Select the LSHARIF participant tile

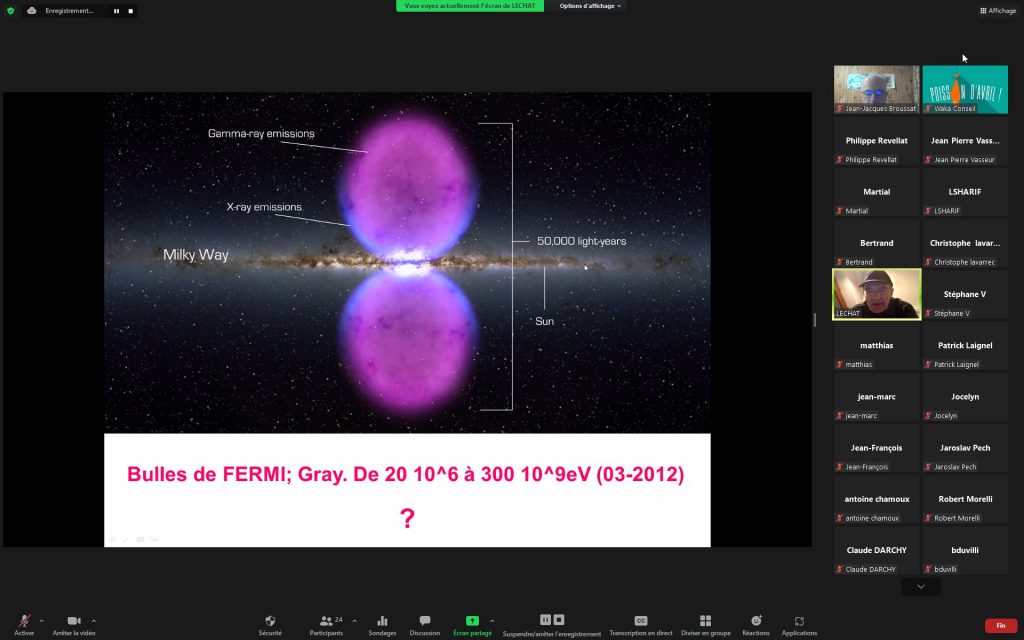pyautogui.click(x=965, y=192)
